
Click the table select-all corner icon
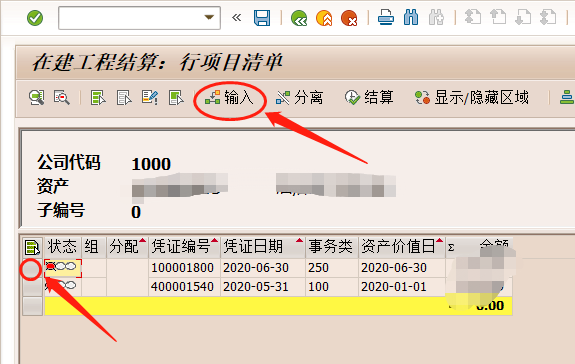(32, 247)
